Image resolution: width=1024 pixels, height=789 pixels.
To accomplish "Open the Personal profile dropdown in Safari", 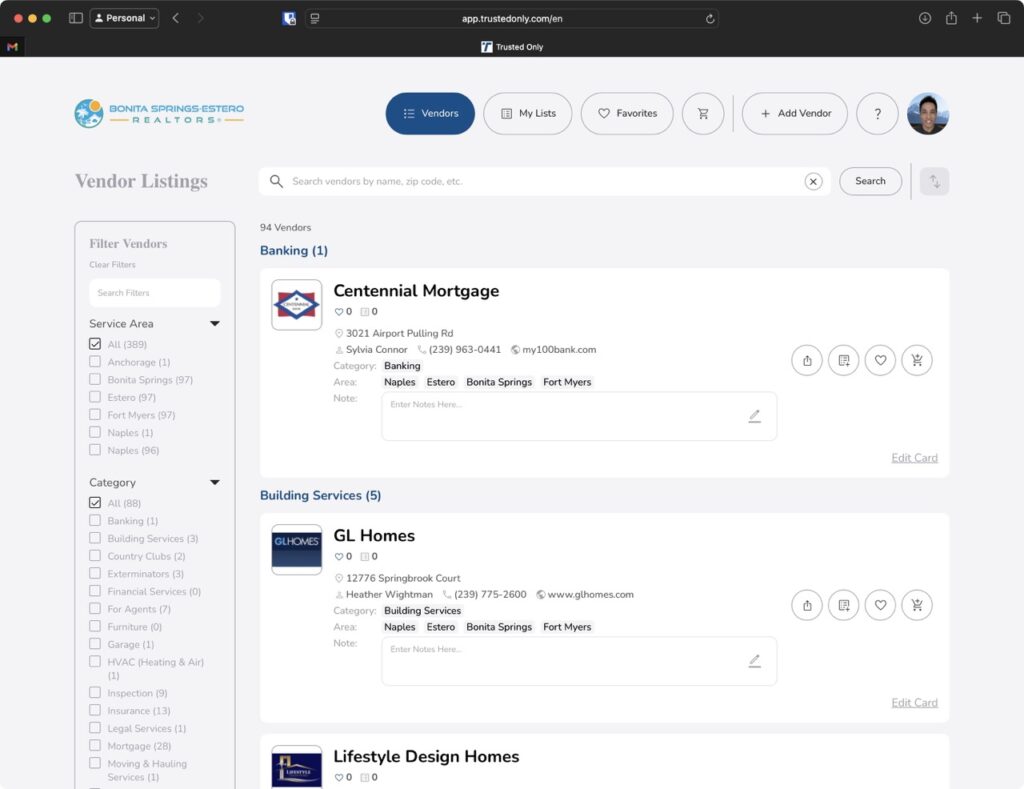I will coord(125,18).
